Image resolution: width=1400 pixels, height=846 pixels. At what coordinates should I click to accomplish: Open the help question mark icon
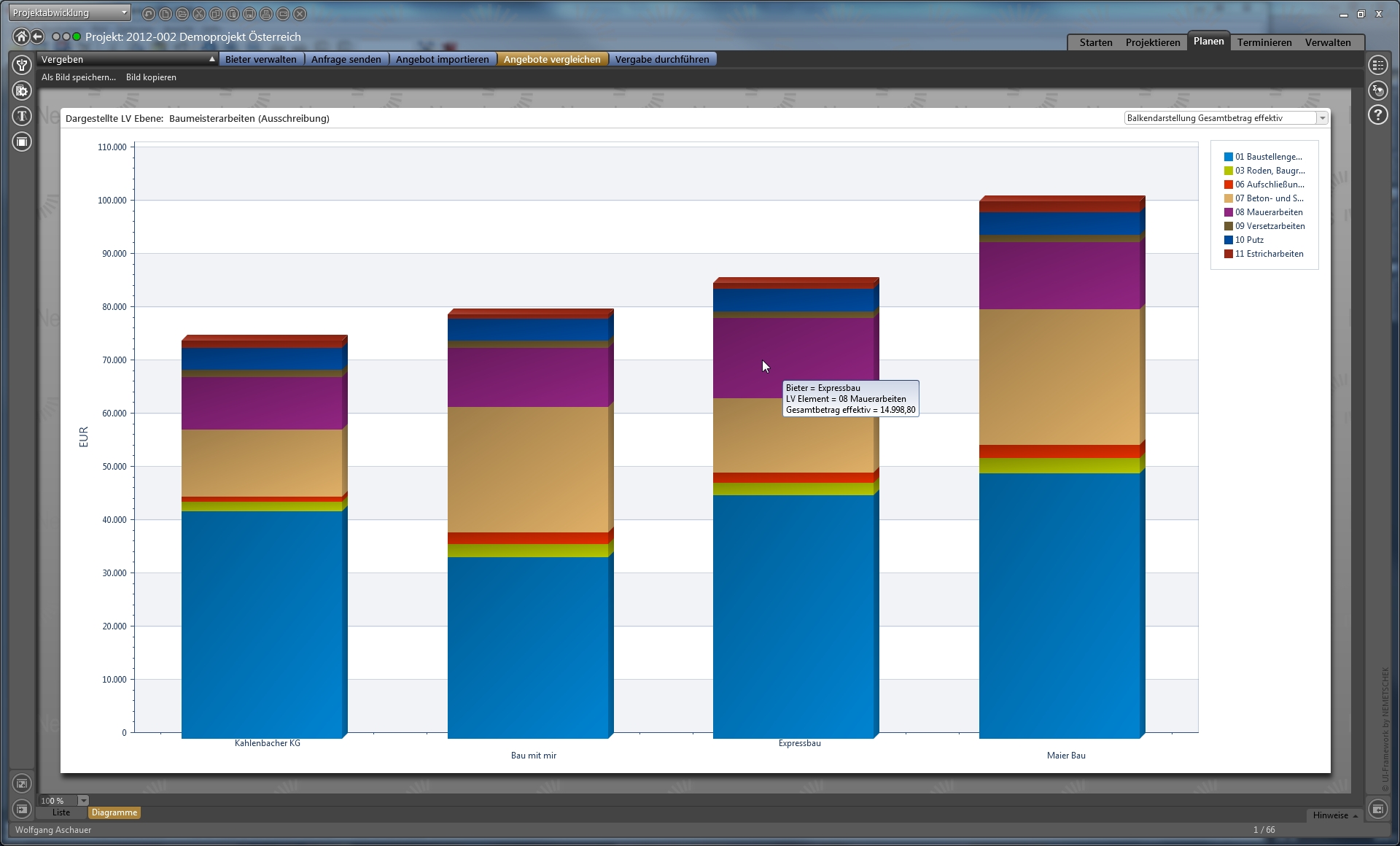pyautogui.click(x=1377, y=115)
